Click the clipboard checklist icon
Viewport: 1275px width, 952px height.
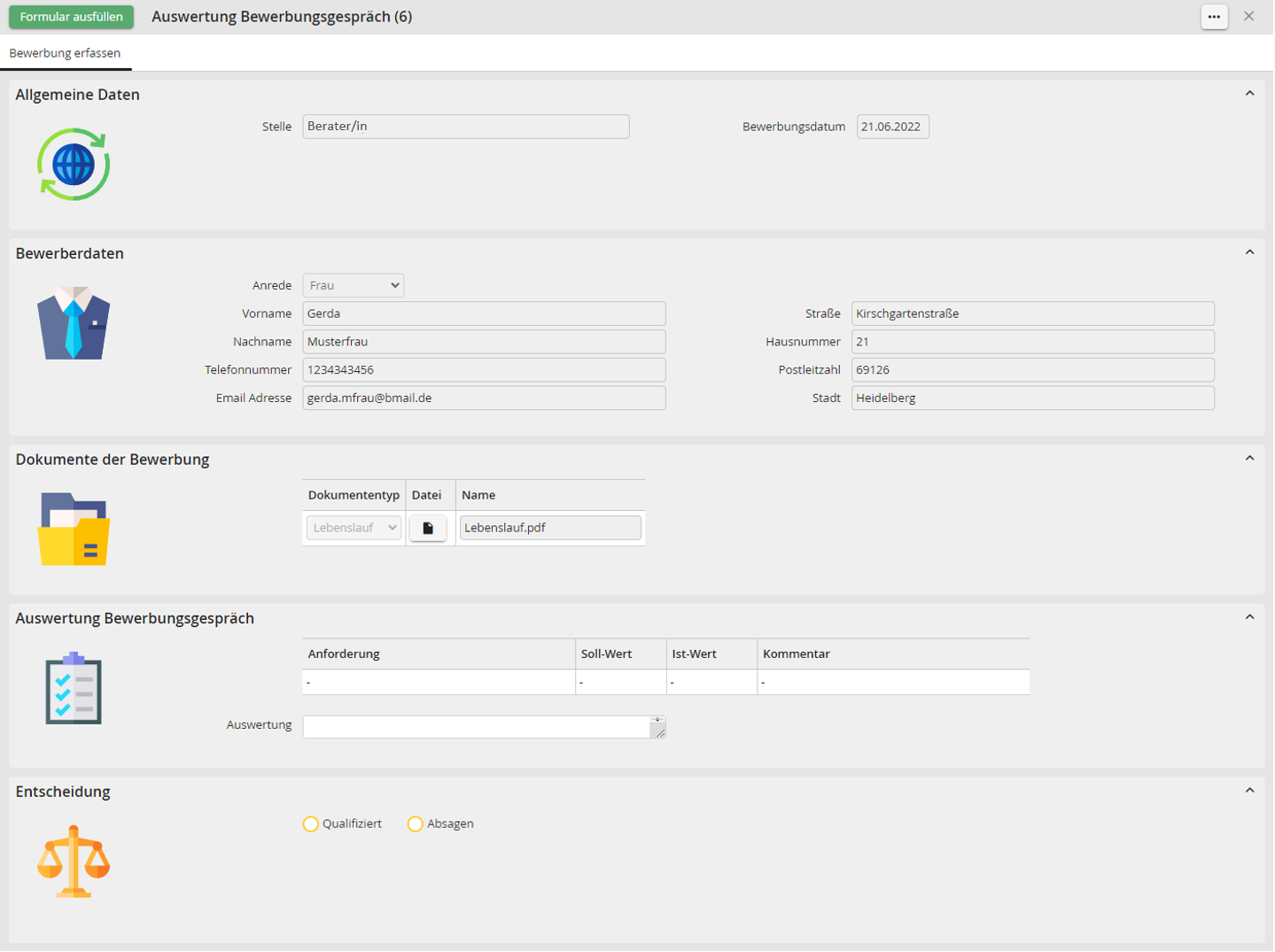tap(74, 689)
